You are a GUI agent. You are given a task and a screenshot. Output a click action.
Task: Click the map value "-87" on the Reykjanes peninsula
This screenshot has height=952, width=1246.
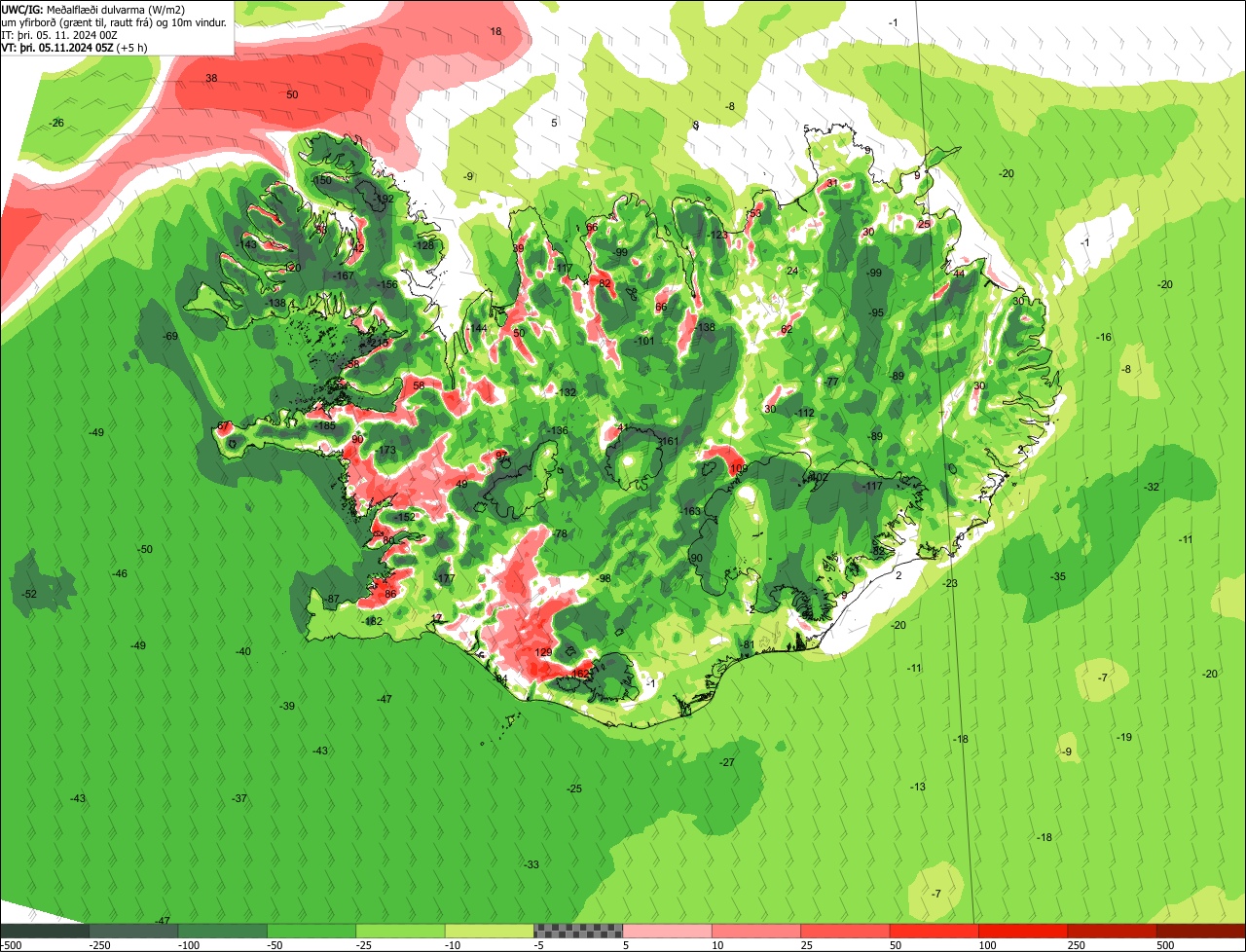point(332,599)
